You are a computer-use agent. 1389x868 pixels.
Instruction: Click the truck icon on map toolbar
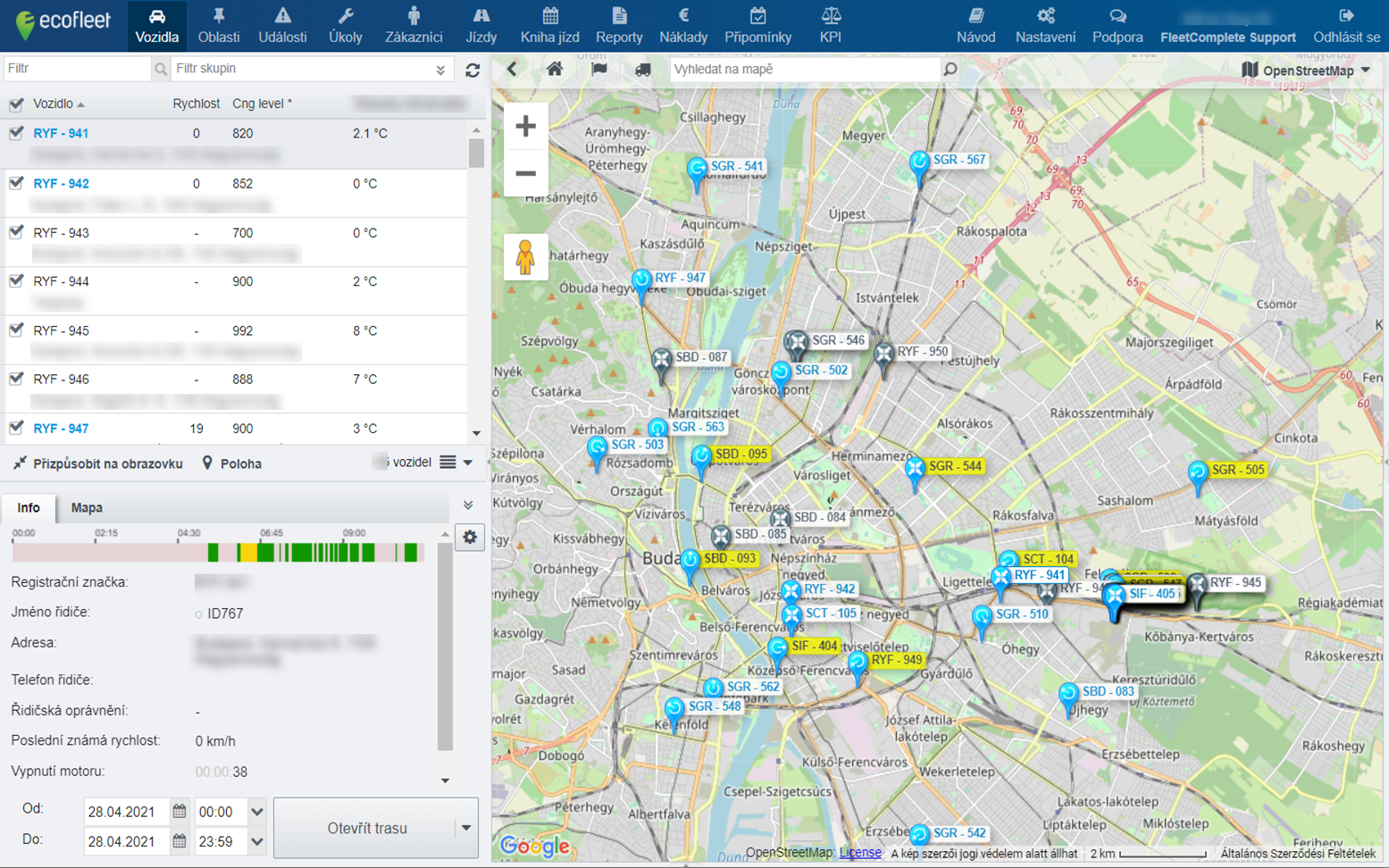coord(643,69)
